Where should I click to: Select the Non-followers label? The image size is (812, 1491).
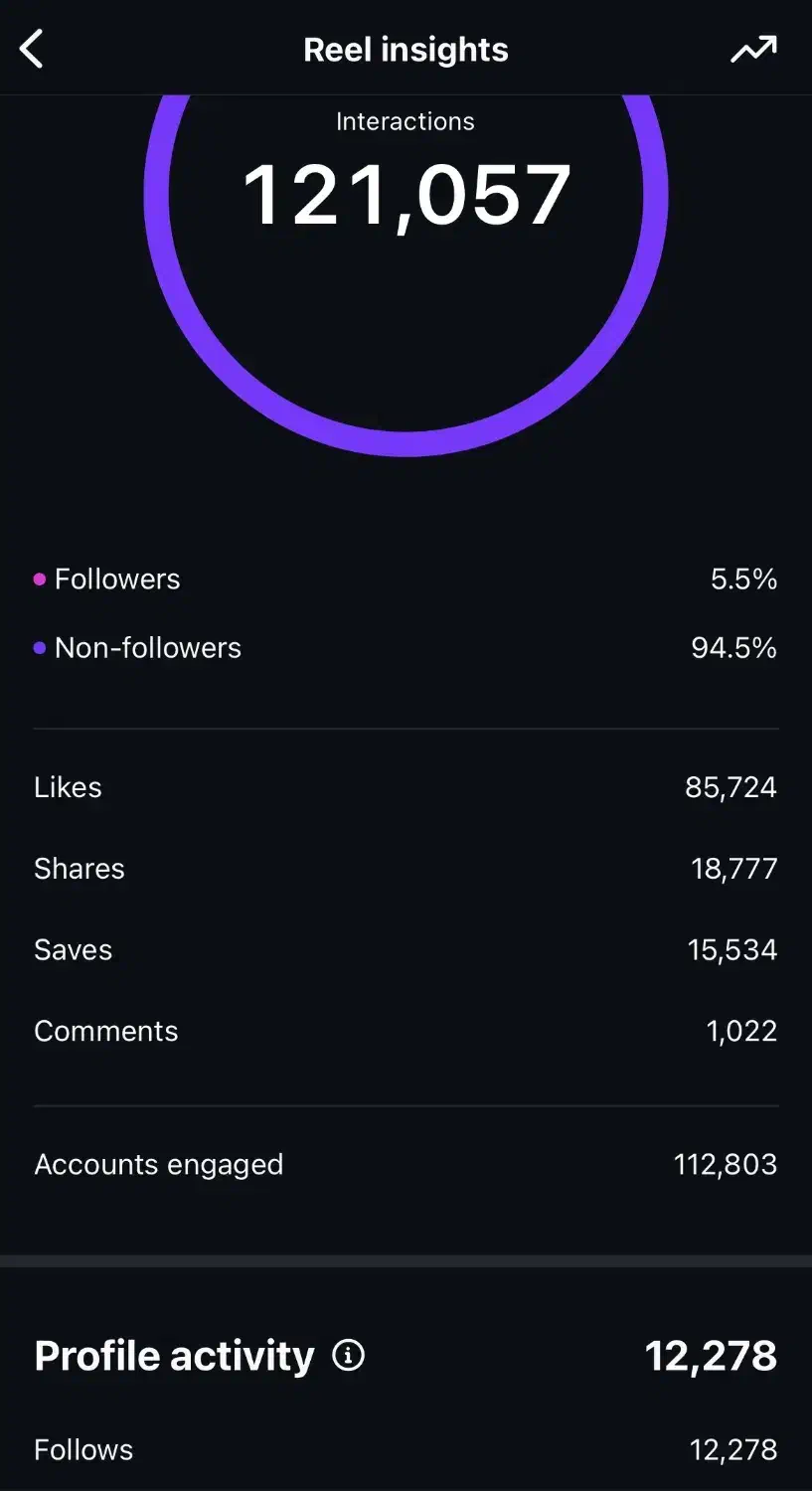[x=148, y=648]
